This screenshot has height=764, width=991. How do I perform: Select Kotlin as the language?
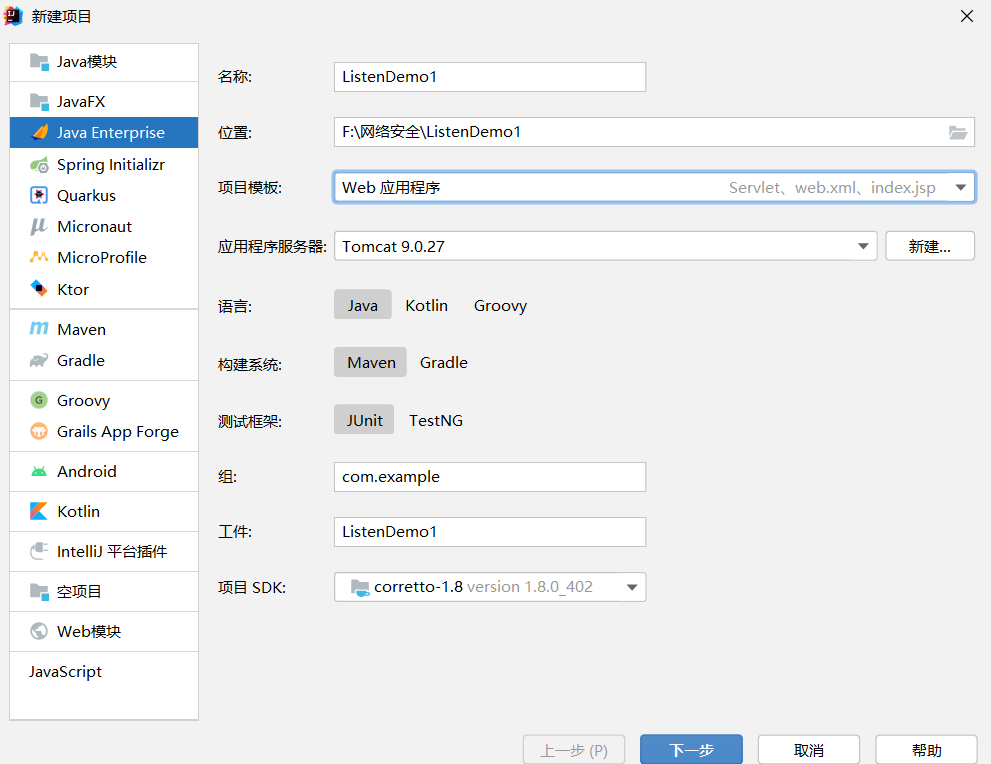tap(427, 305)
